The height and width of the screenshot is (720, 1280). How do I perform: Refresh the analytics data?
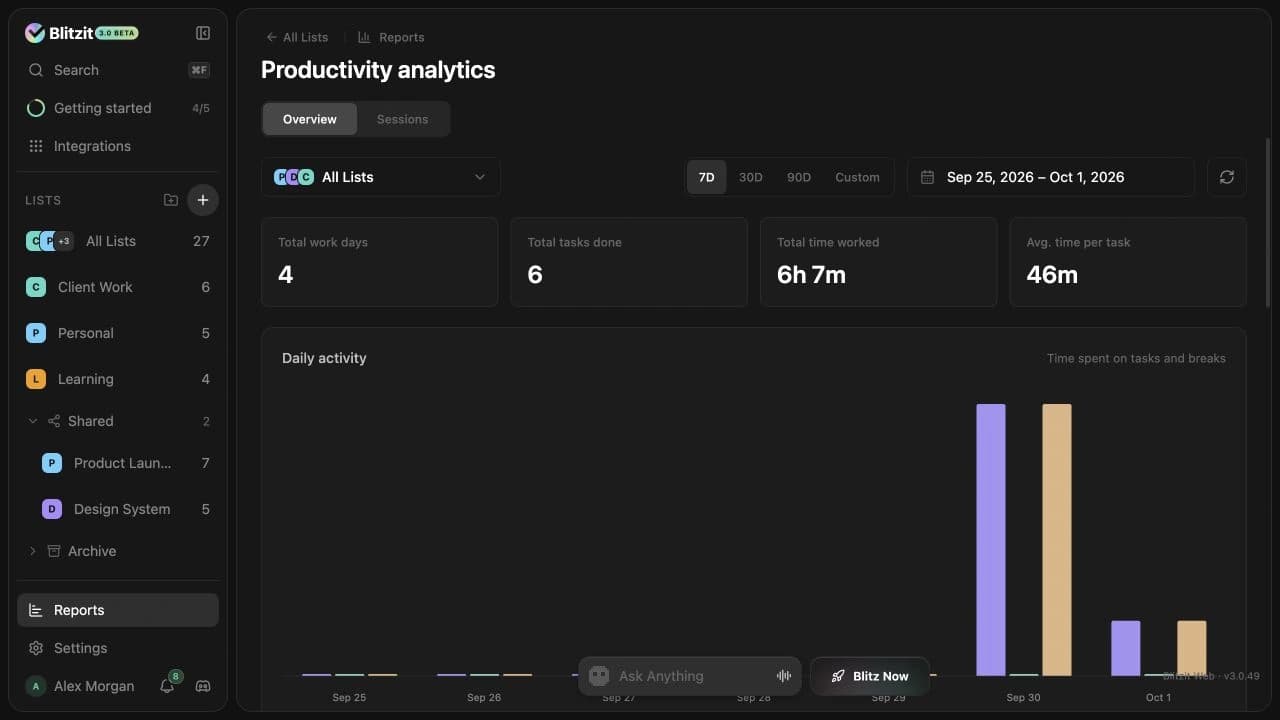[x=1227, y=177]
